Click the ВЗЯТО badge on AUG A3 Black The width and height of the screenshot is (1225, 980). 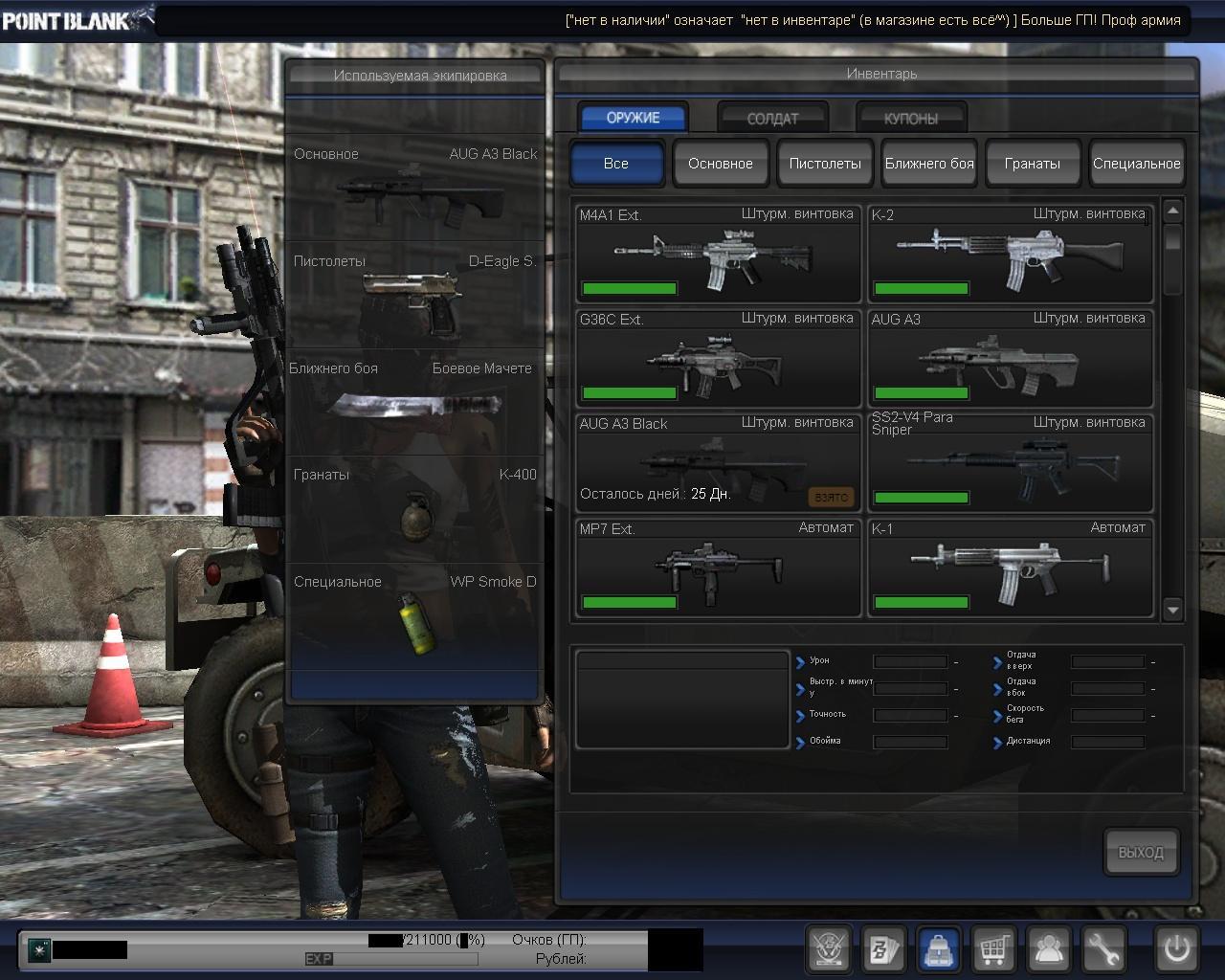click(x=832, y=497)
